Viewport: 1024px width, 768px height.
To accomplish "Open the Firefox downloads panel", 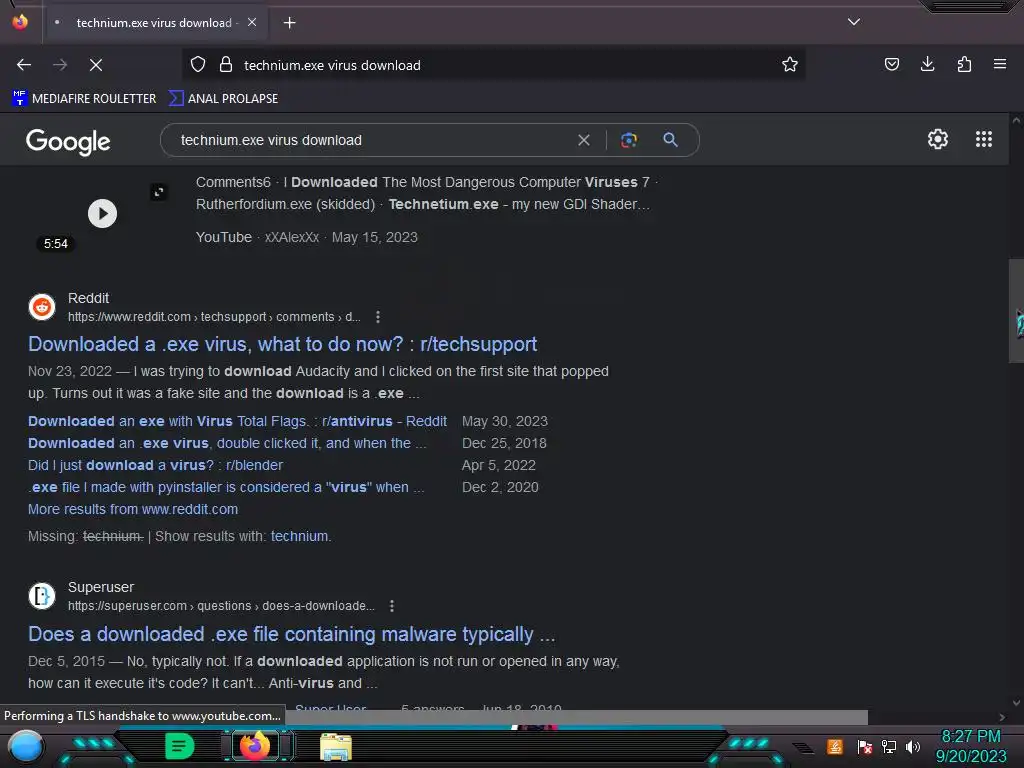I will (x=927, y=65).
